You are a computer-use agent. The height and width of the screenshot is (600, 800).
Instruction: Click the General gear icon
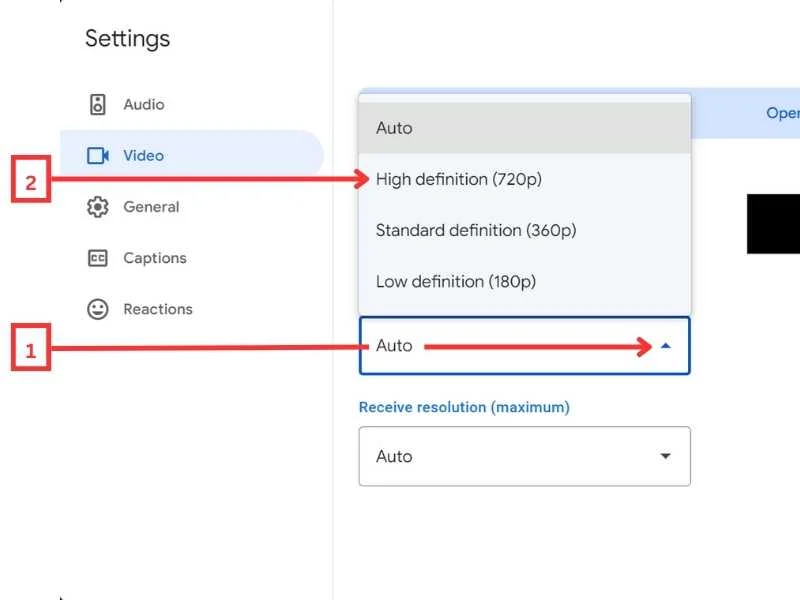[97, 207]
